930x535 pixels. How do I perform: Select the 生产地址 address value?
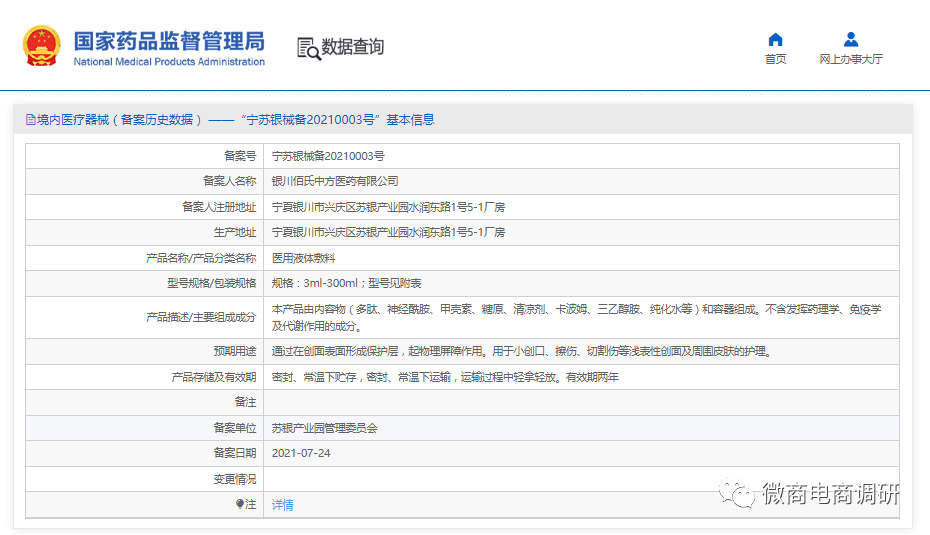coord(388,233)
